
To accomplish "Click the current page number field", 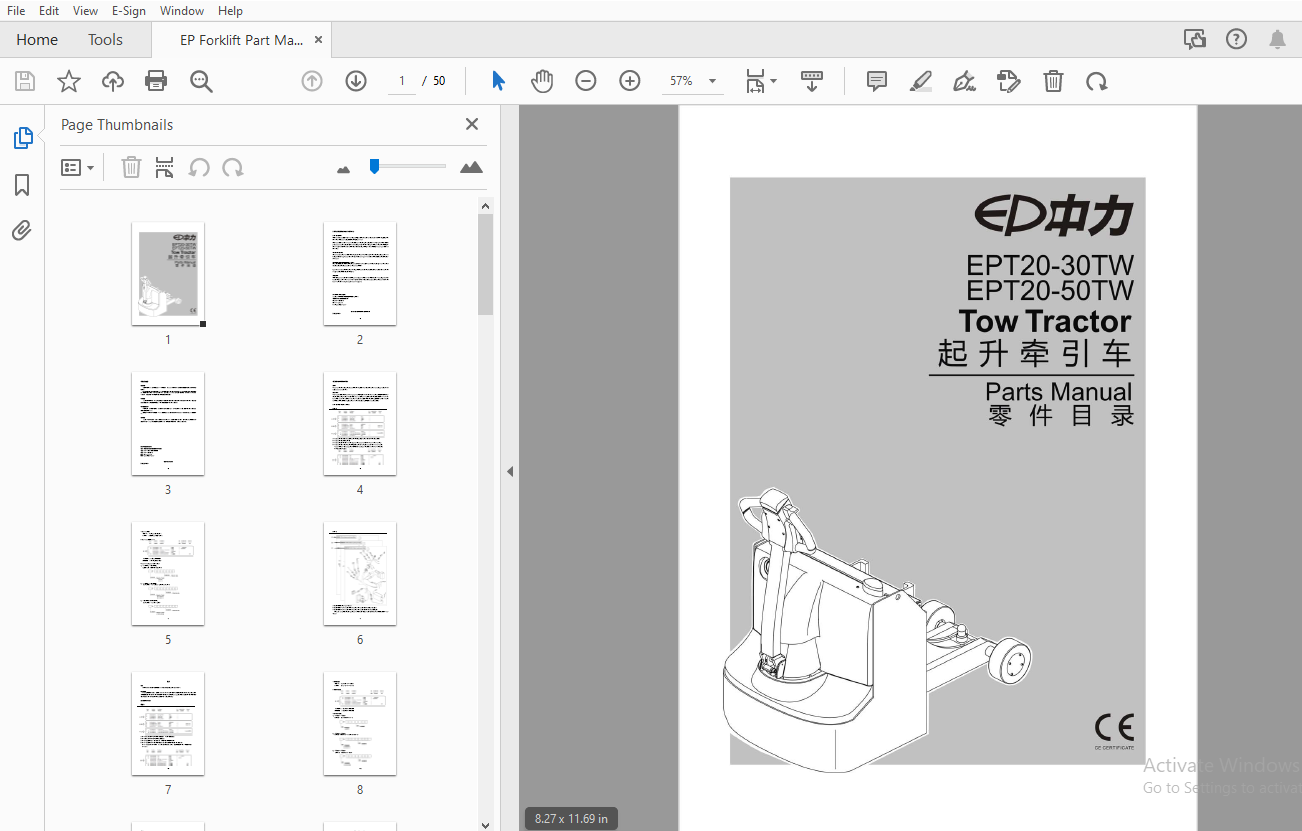I will coord(401,81).
